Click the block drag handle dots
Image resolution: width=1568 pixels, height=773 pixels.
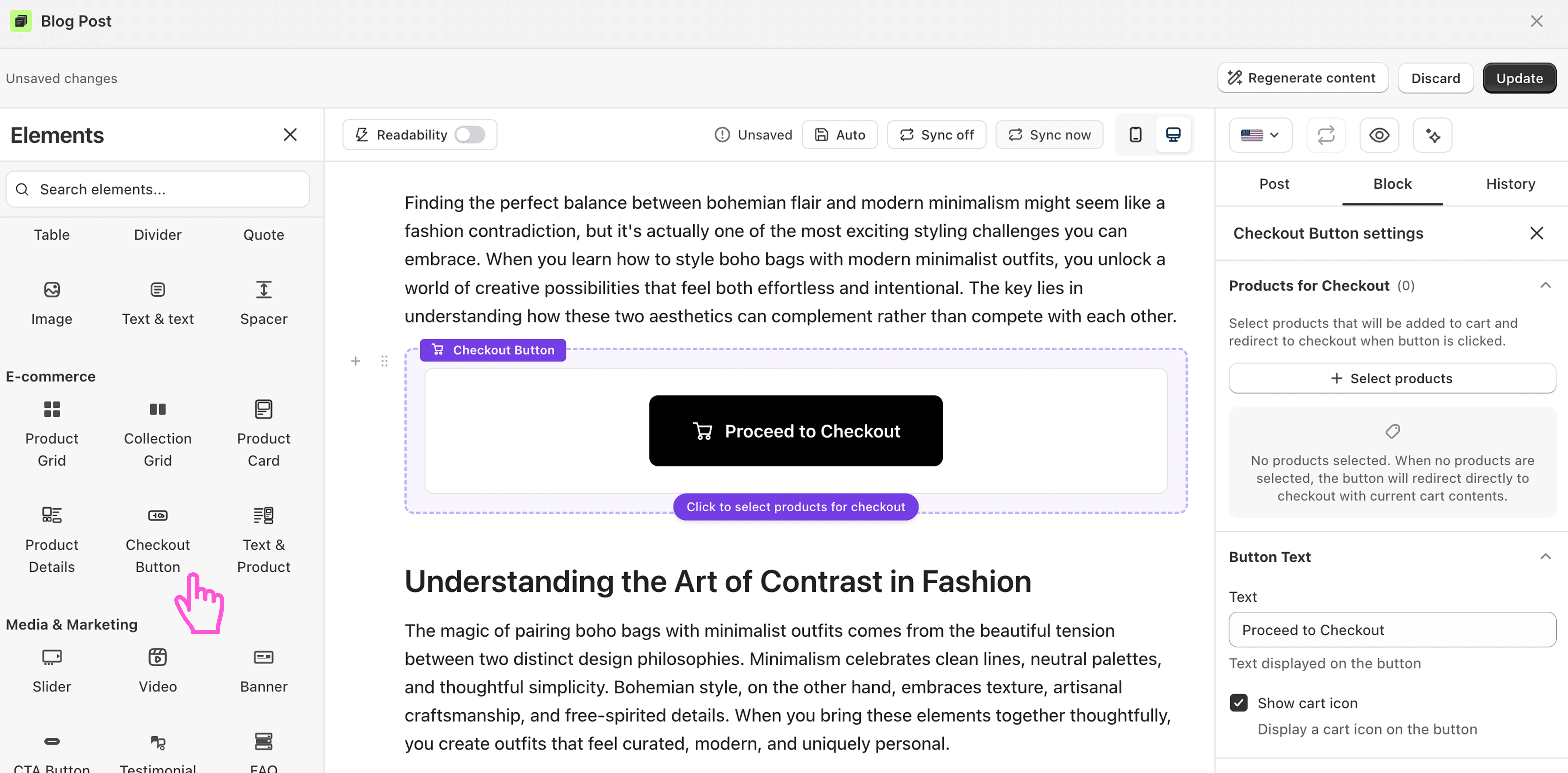(x=384, y=361)
